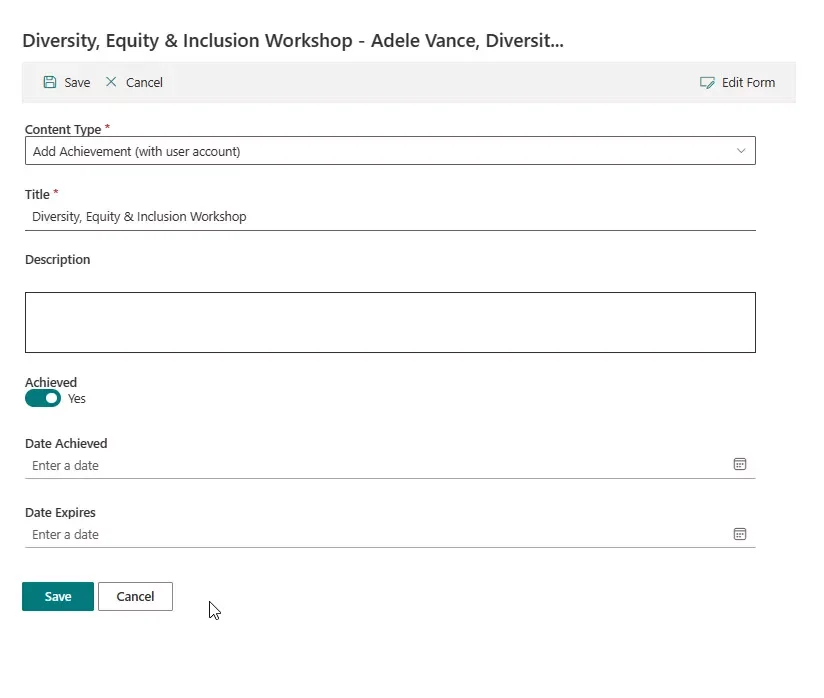Select the 'Cancel' text in the top command bar
Screen dimensions: 824x698
coord(144,83)
